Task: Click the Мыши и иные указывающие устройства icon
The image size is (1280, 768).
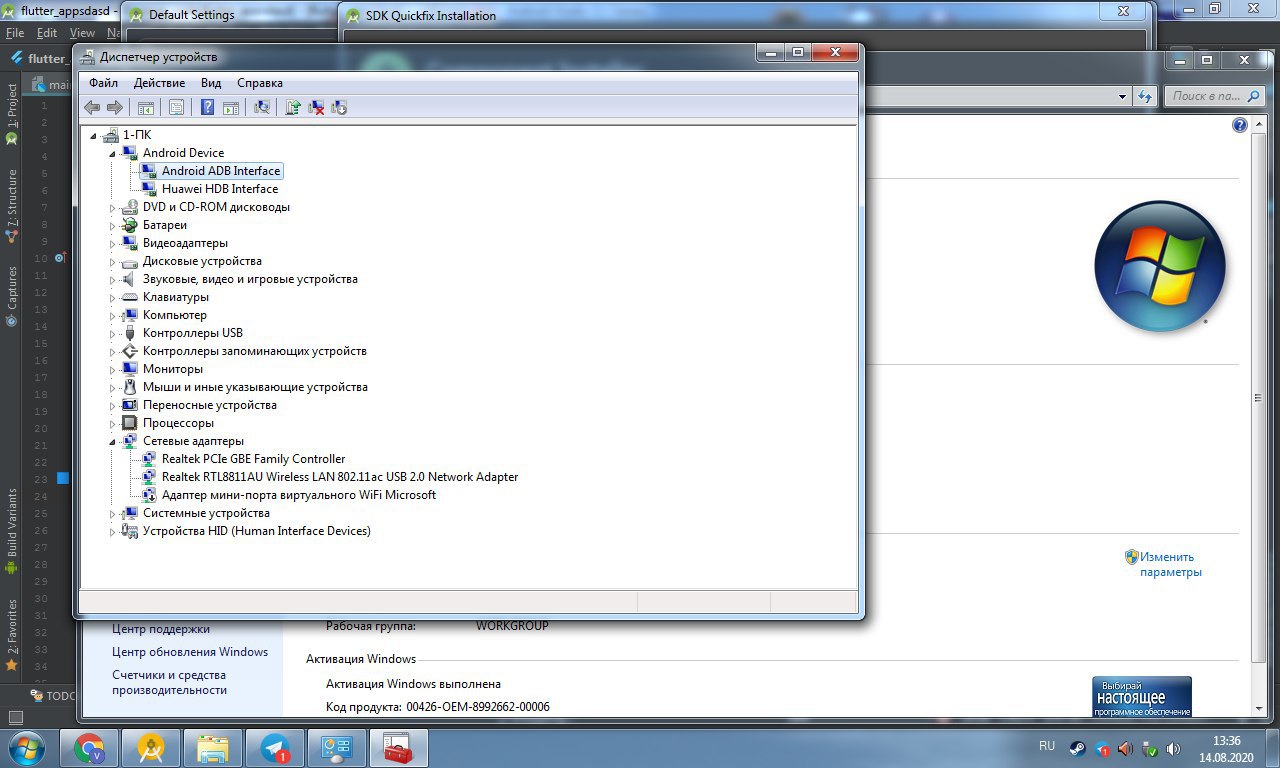Action: [129, 387]
